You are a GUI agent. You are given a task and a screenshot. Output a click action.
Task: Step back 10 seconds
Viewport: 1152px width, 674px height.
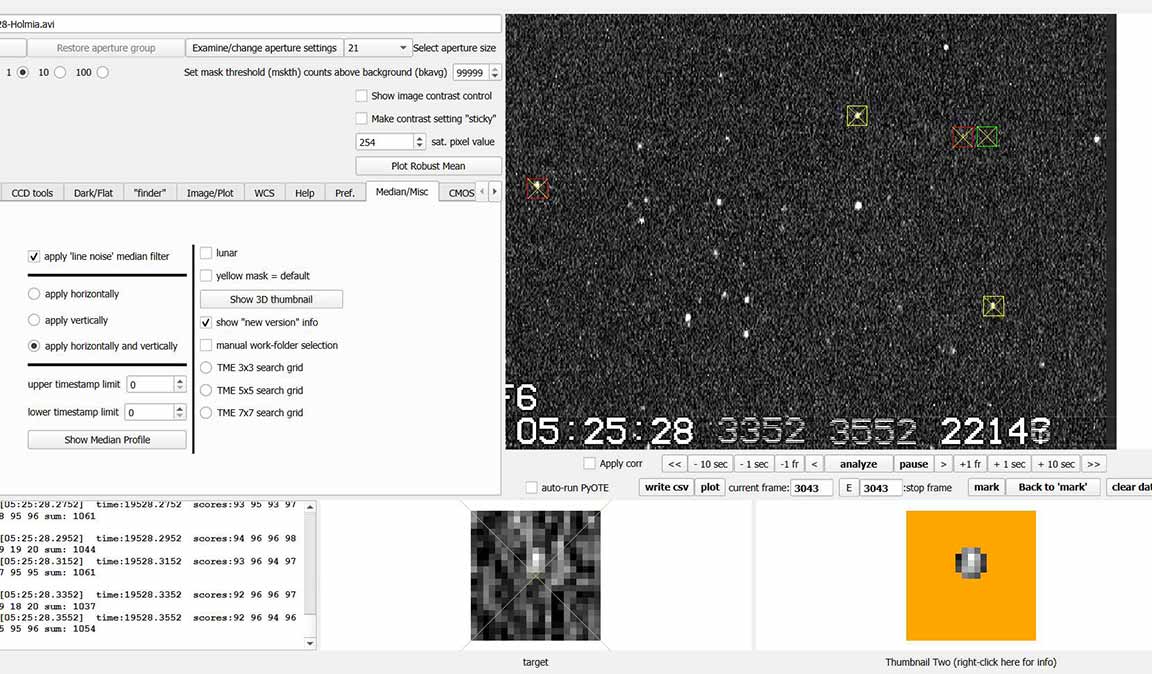[x=710, y=464]
